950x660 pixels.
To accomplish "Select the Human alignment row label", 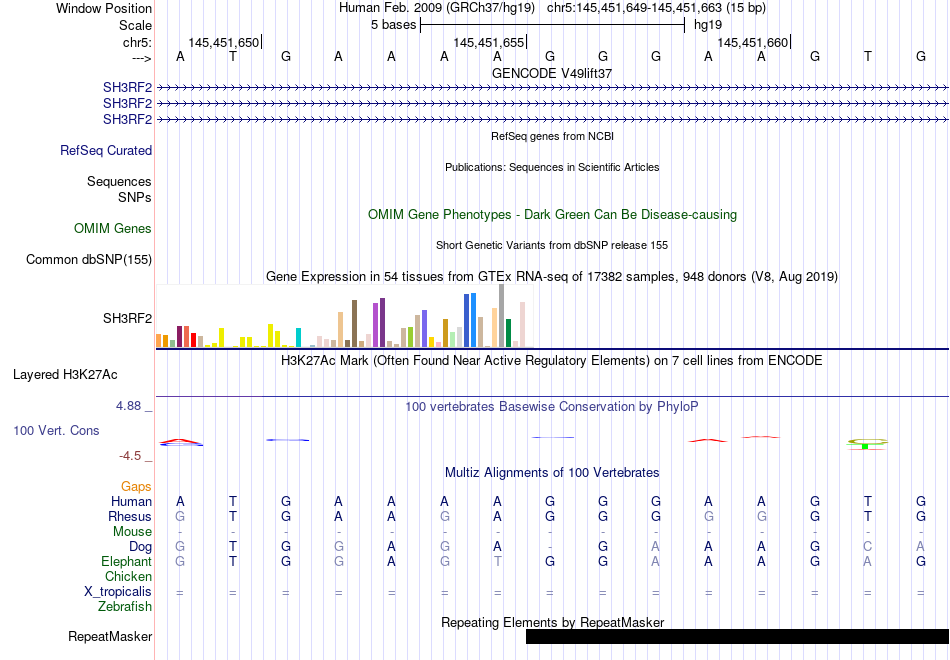I will click(x=131, y=502).
